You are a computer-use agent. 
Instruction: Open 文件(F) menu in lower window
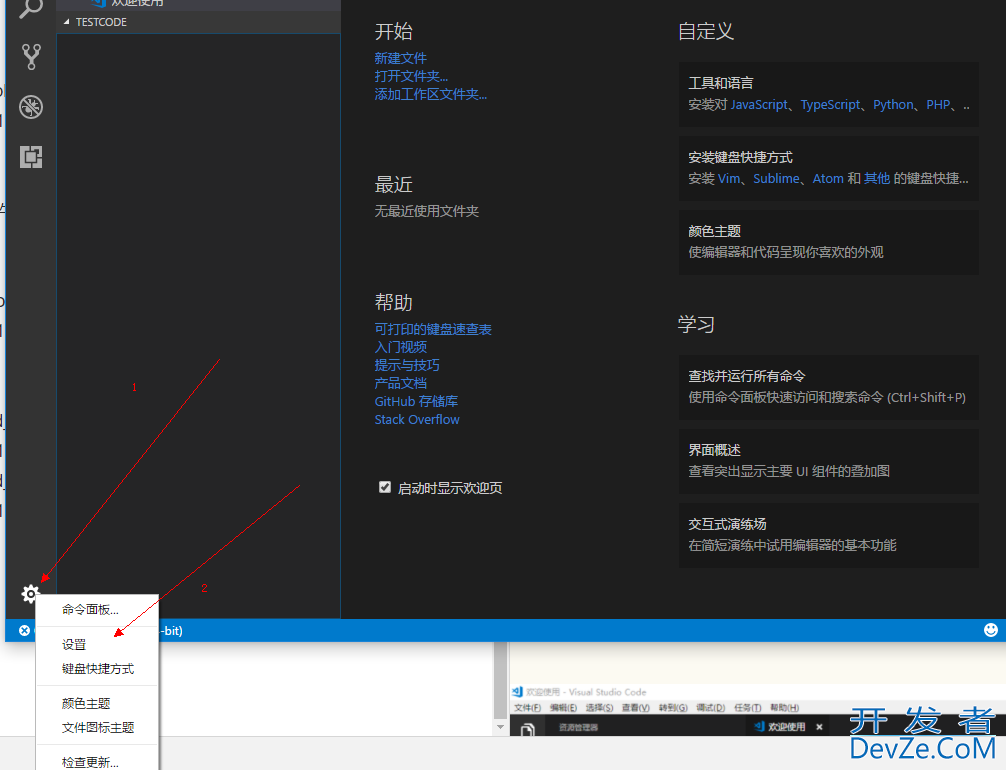click(527, 708)
